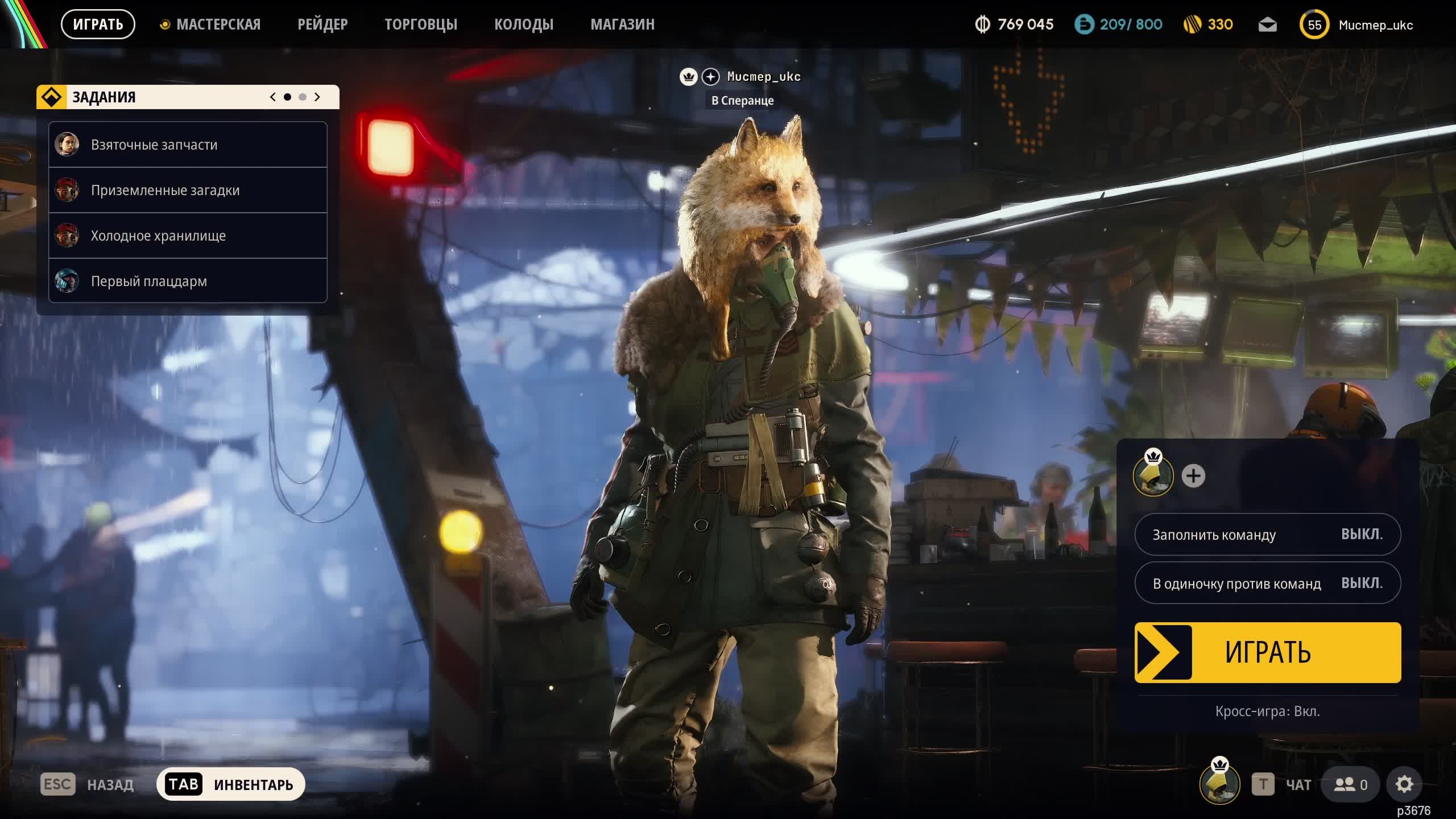Viewport: 1456px width, 819px height.
Task: Open Инвентарь with the TAB button
Action: coord(230,785)
